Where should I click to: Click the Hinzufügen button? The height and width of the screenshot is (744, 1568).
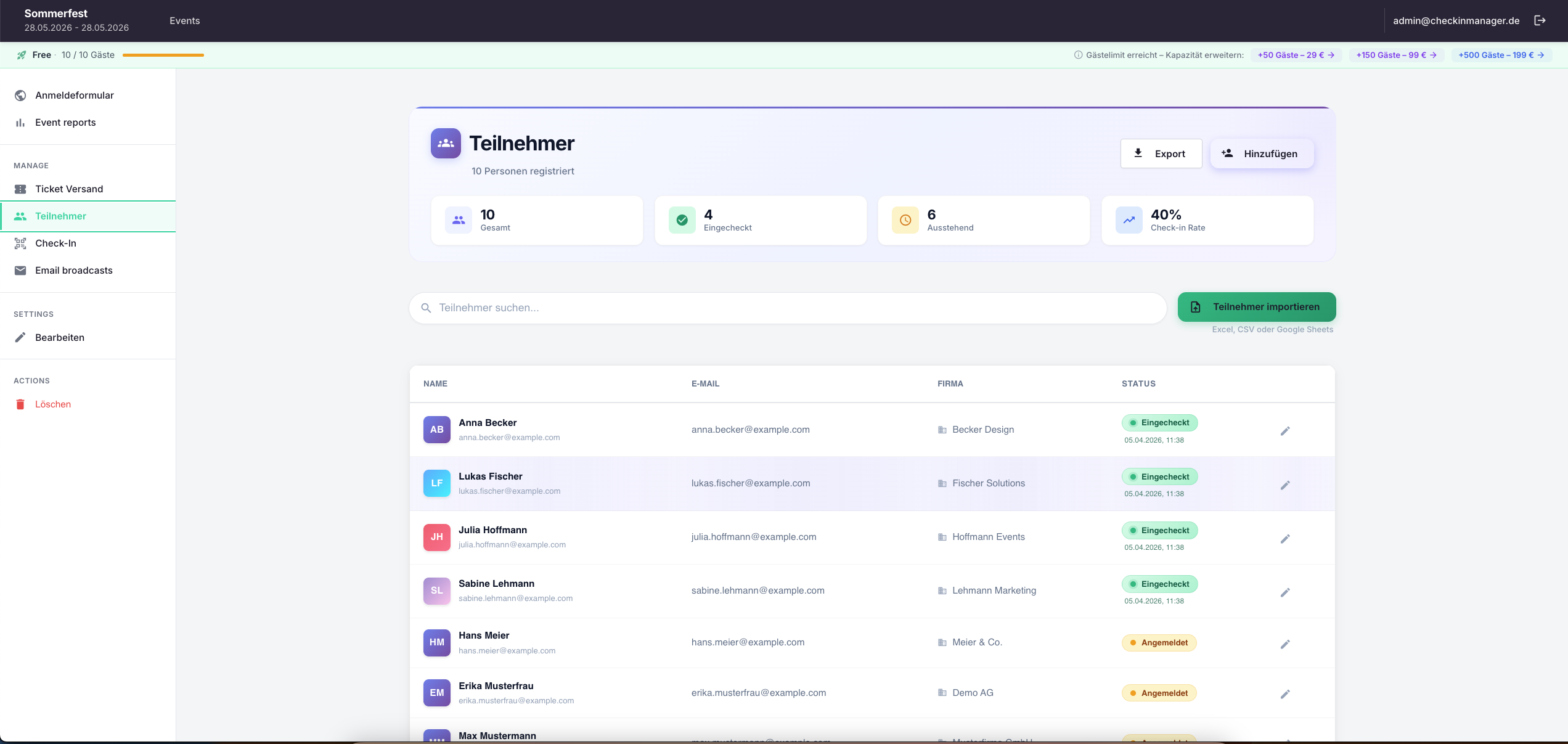tap(1261, 153)
